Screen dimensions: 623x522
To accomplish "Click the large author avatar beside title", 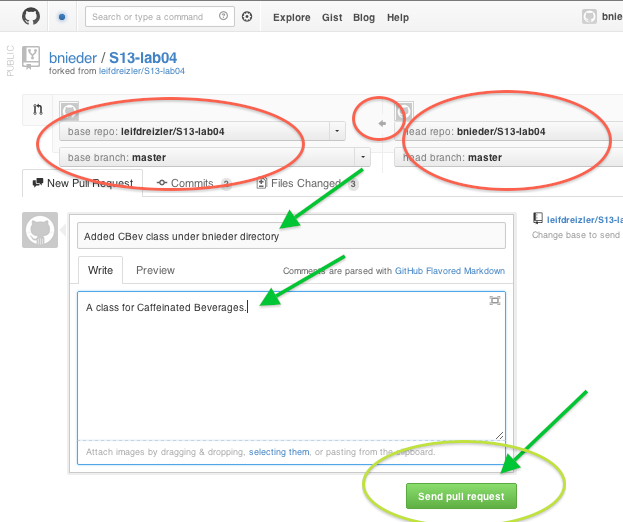I will click(x=40, y=230).
